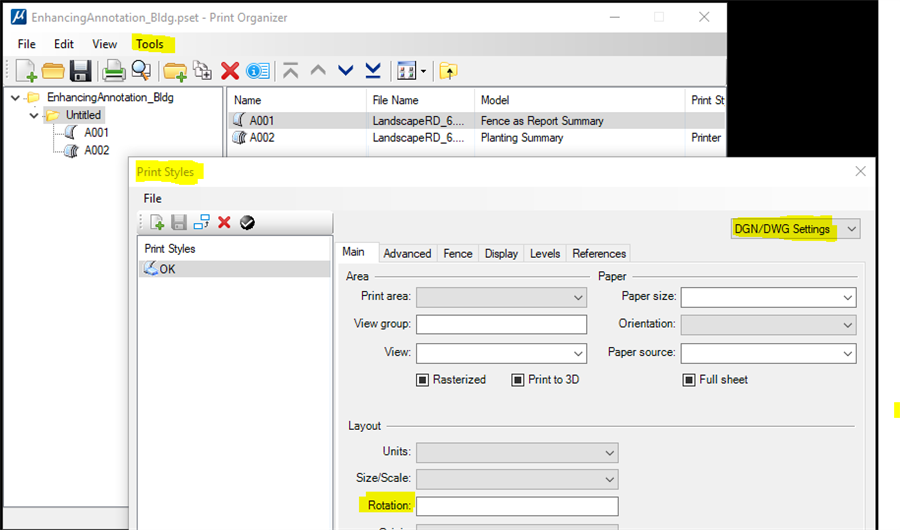Switch to the Advanced tab

tap(407, 254)
